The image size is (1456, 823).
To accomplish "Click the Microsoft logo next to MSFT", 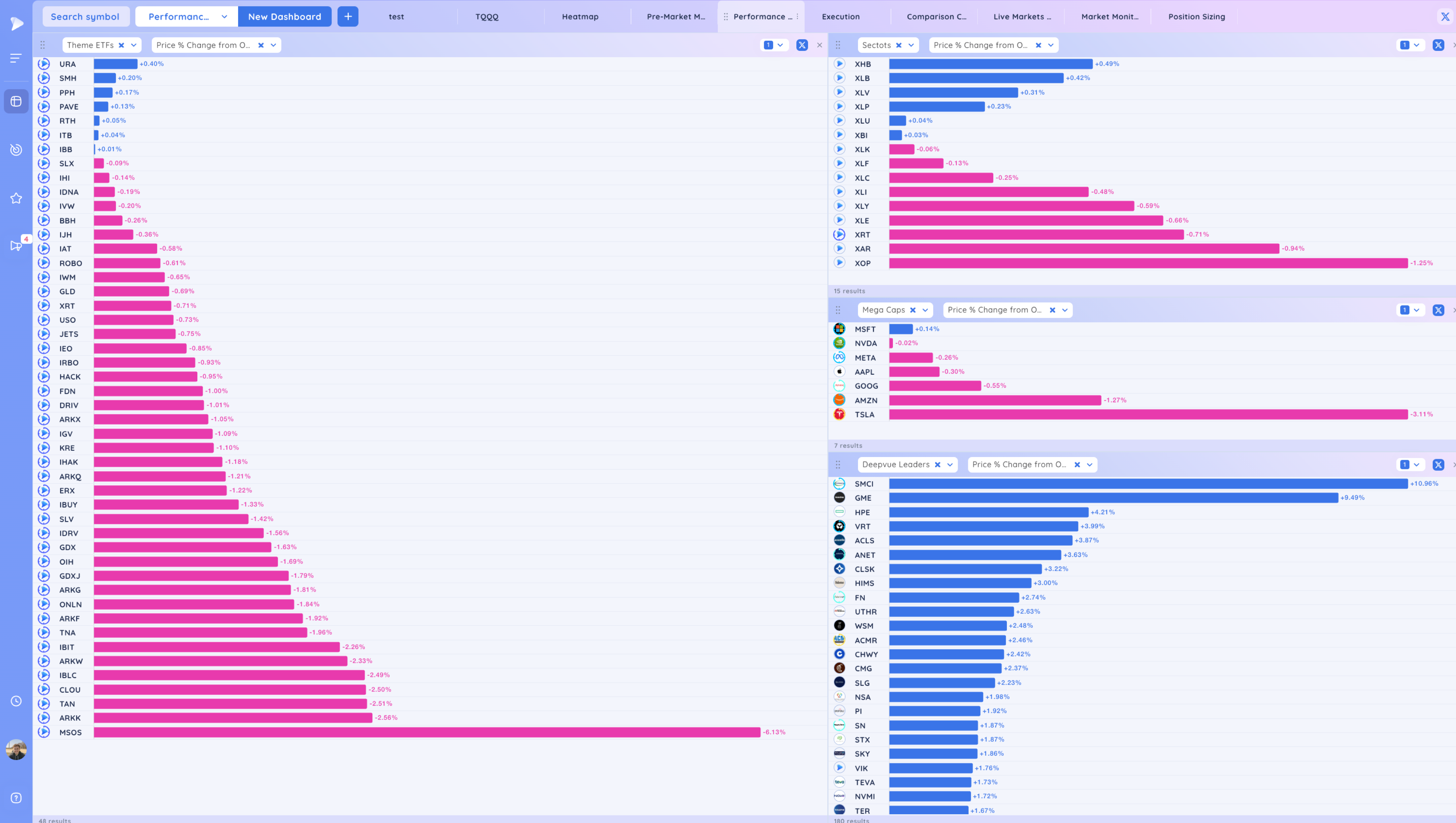I will click(839, 329).
